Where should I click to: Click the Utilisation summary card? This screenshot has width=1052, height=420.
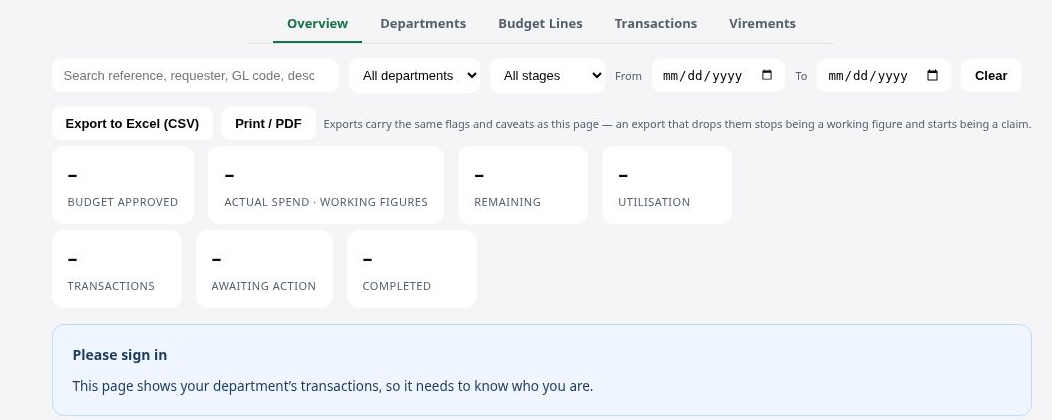(x=667, y=185)
